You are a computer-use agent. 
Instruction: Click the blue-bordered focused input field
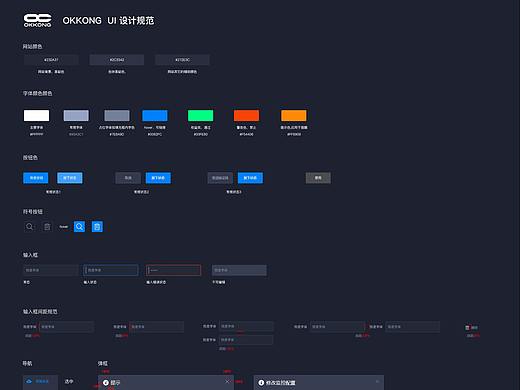click(111, 270)
